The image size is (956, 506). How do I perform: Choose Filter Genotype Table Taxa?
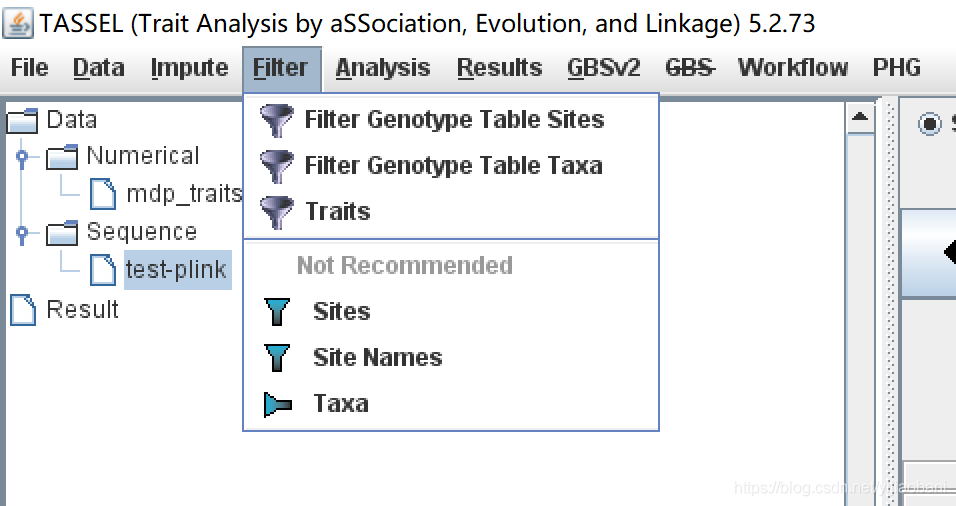pyautogui.click(x=453, y=165)
